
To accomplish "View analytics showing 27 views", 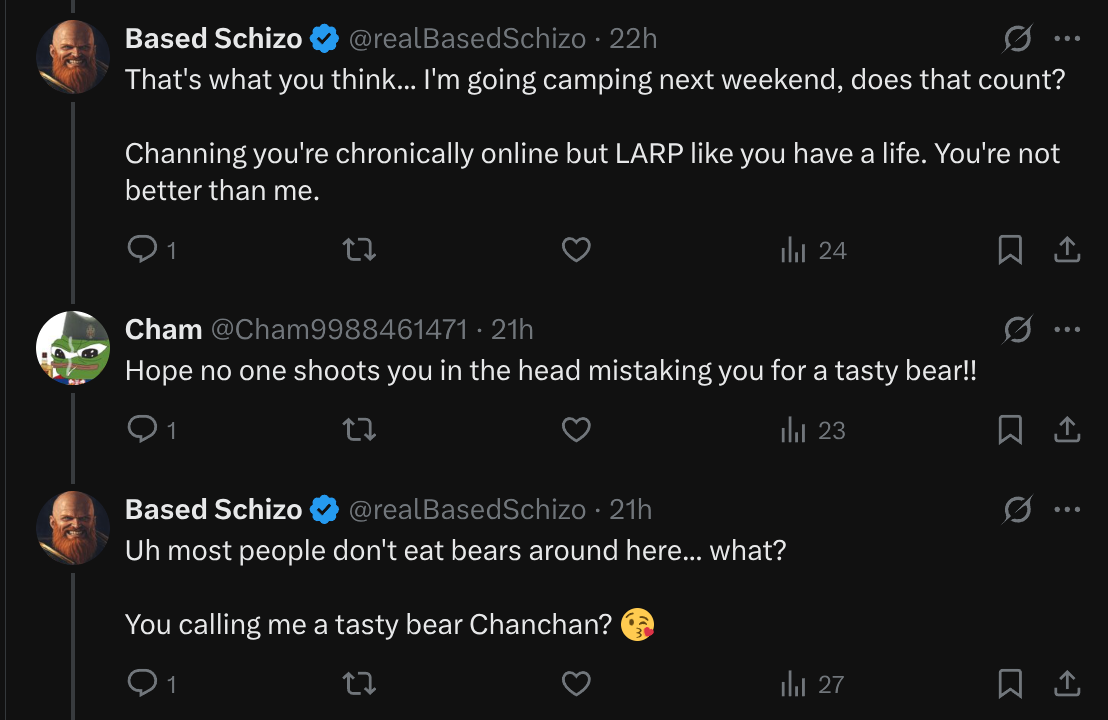I will point(813,684).
